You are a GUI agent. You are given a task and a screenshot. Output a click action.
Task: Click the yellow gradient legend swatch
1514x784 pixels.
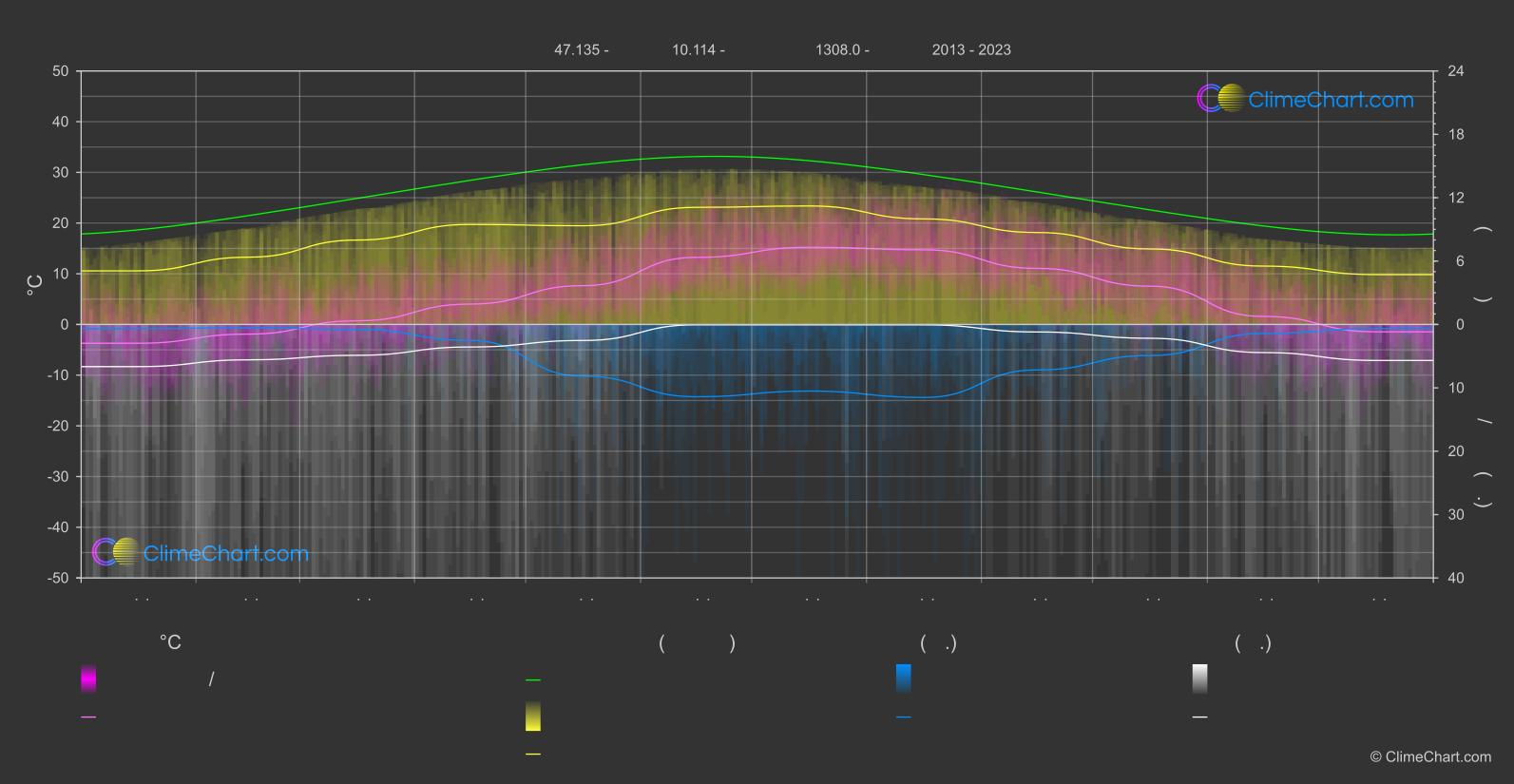click(x=533, y=717)
